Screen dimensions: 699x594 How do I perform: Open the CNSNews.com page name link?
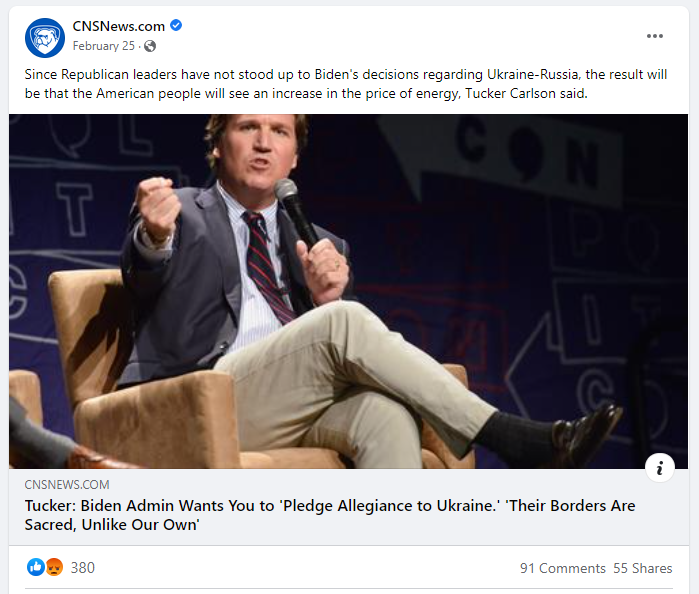(119, 26)
